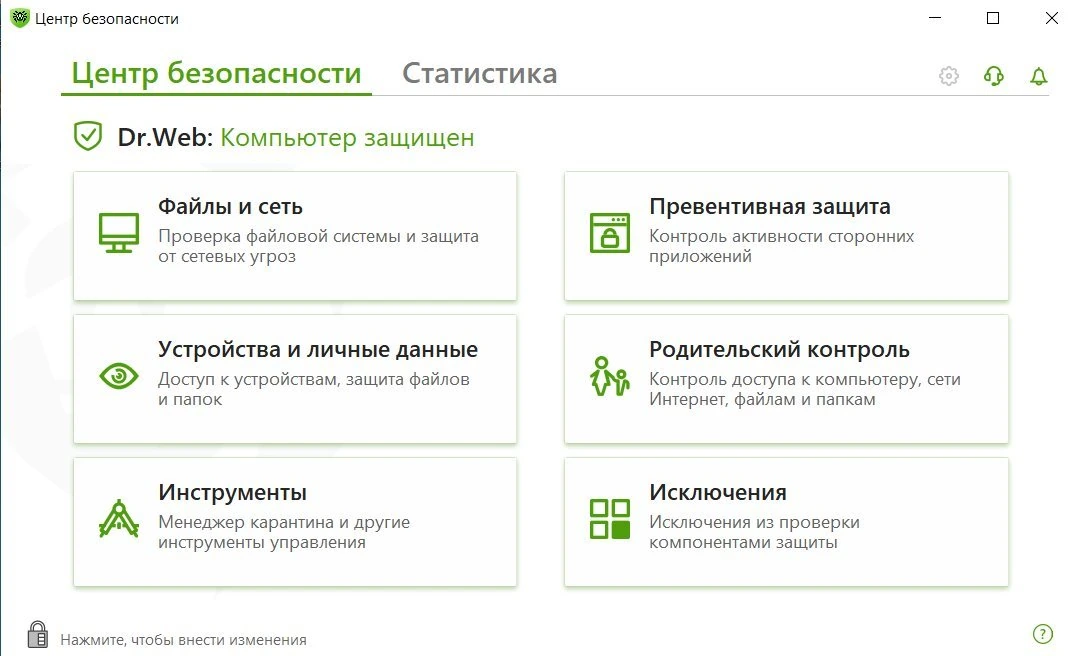Open the settings gear icon
1082x656 pixels.
pyautogui.click(x=949, y=76)
